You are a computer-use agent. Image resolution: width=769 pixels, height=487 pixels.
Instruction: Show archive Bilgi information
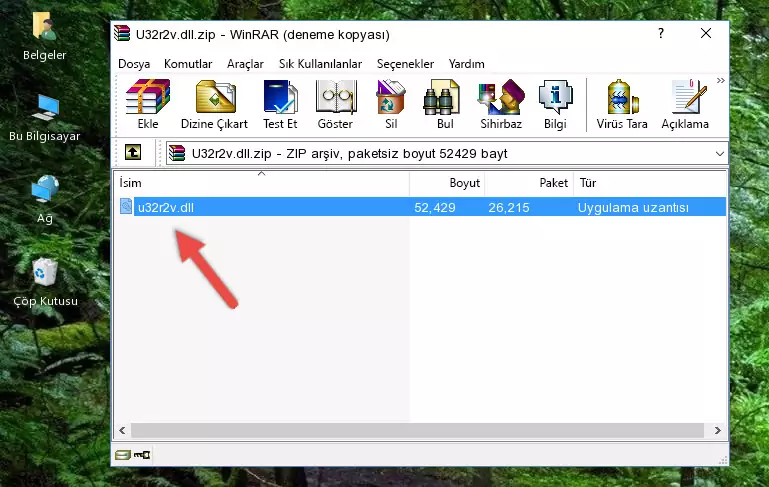click(x=555, y=104)
